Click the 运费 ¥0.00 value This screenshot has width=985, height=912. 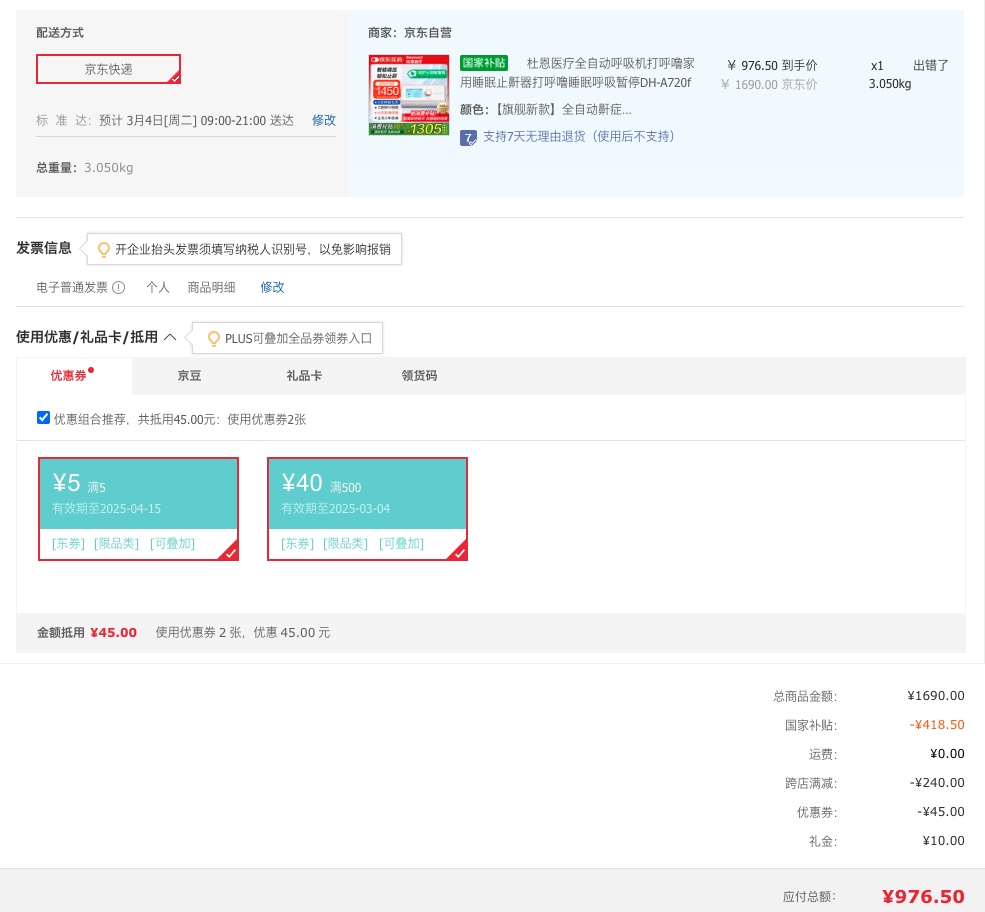(x=947, y=754)
